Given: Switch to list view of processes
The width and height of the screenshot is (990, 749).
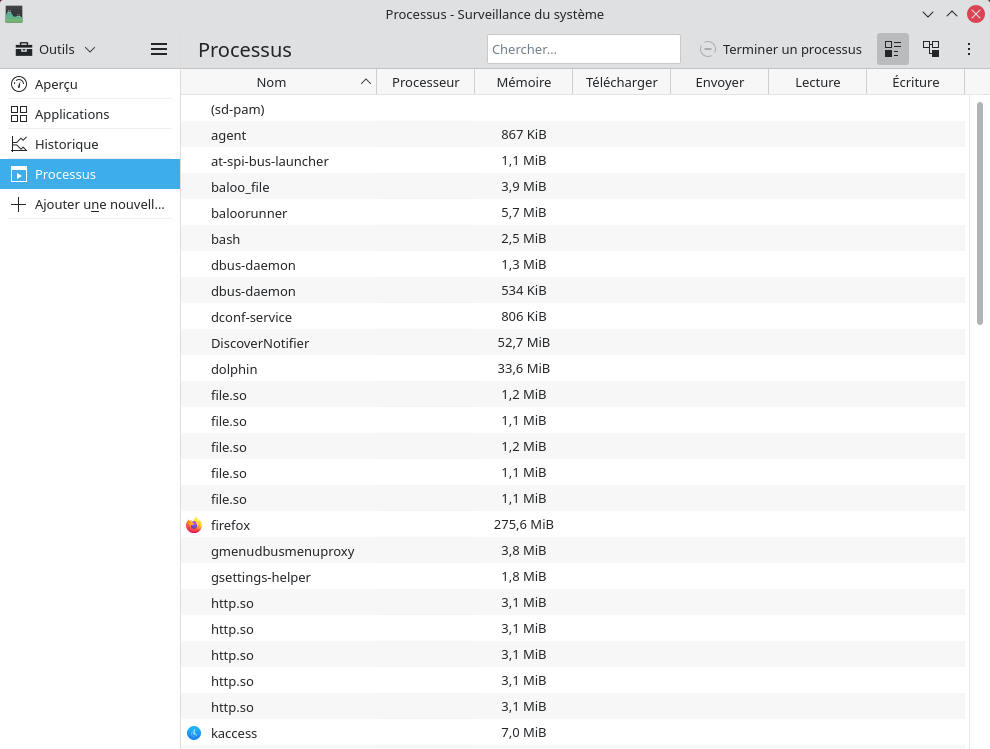Looking at the screenshot, I should [x=893, y=49].
